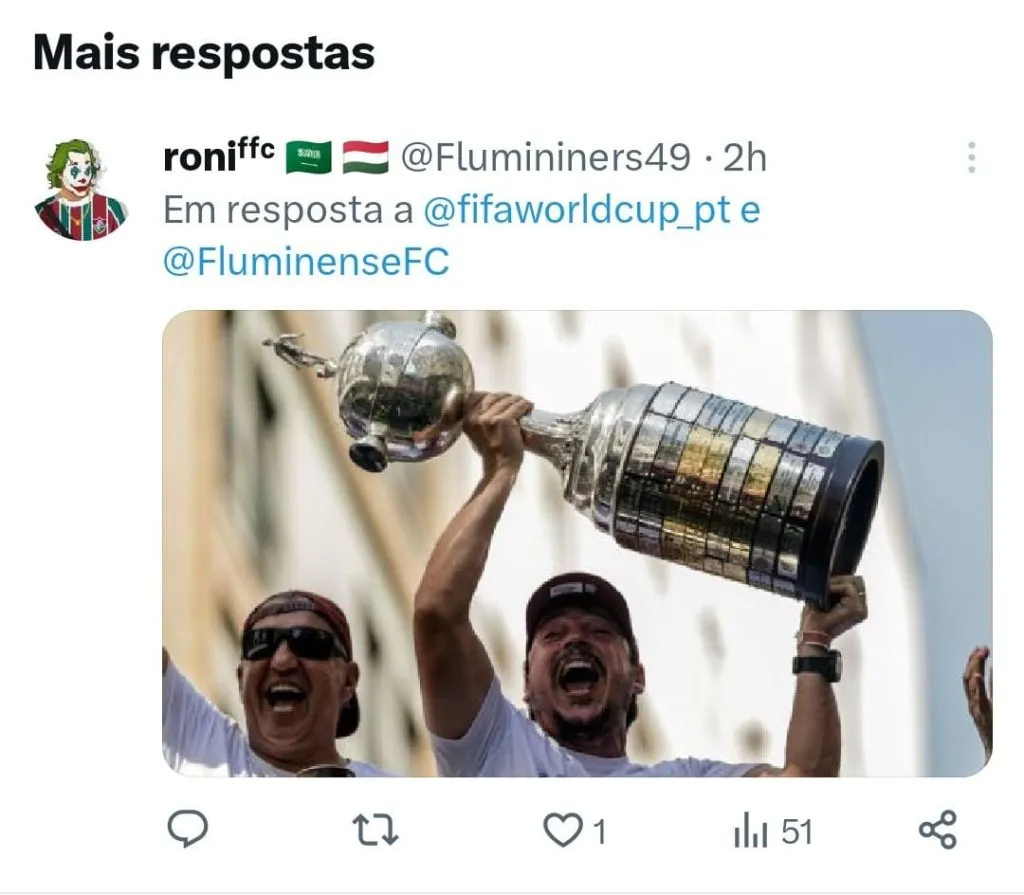Open the @Flumininers49 handle
This screenshot has width=1024, height=895.
coord(545,157)
